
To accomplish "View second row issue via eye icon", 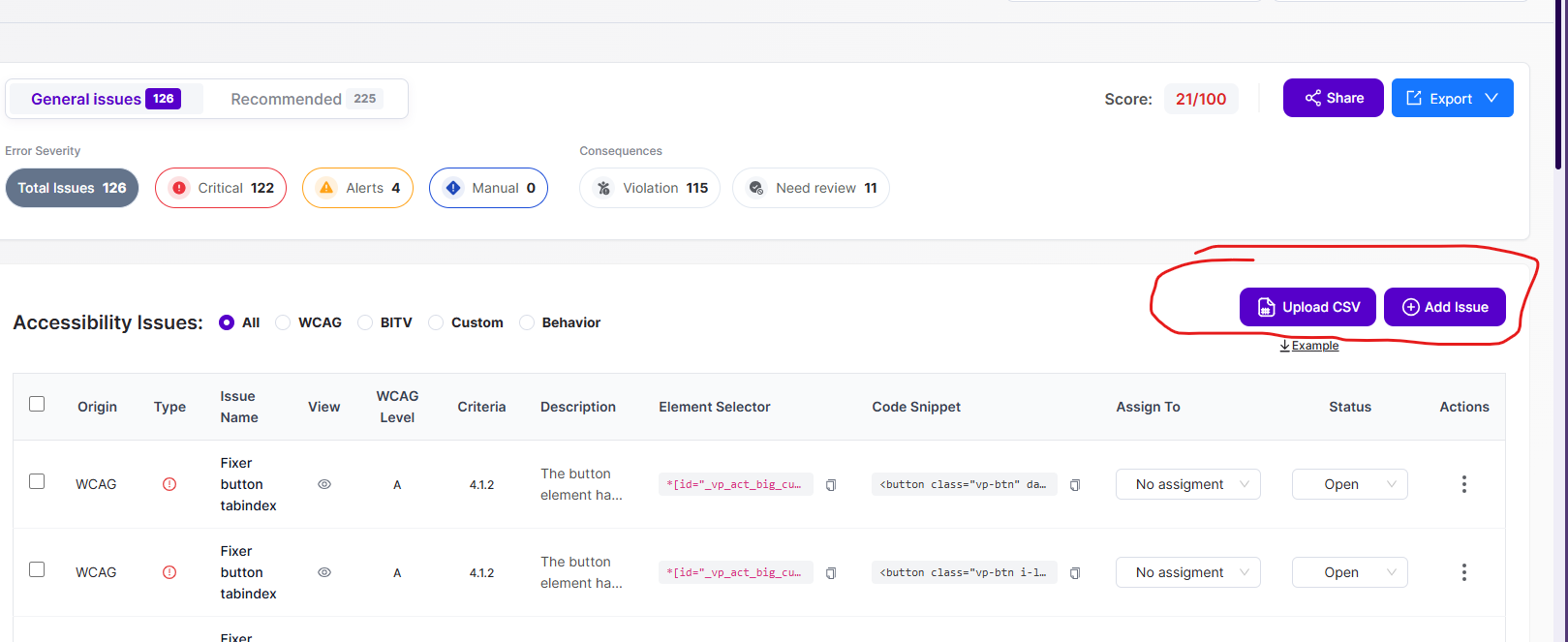I will pos(324,572).
